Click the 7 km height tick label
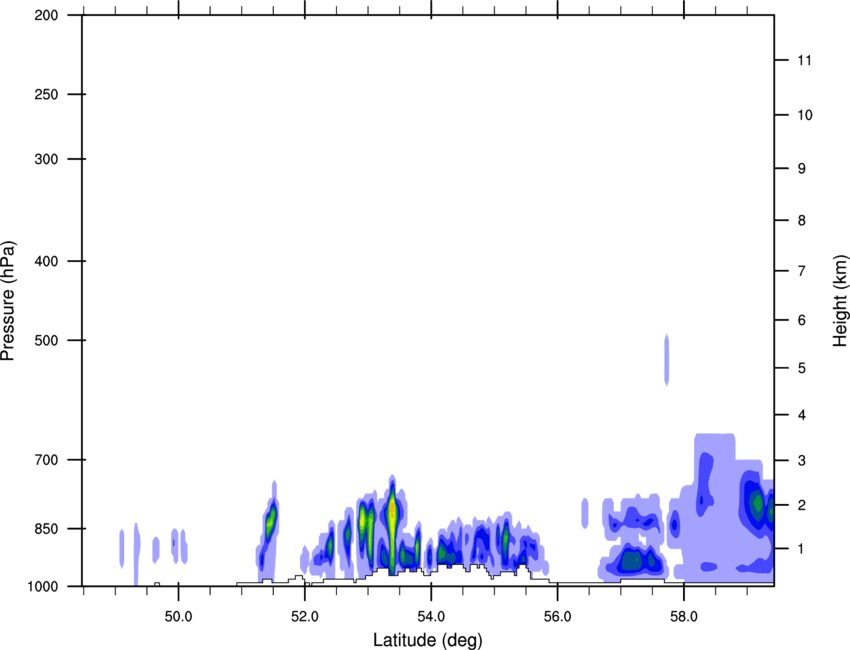Screen dimensions: 850x650 [802, 271]
